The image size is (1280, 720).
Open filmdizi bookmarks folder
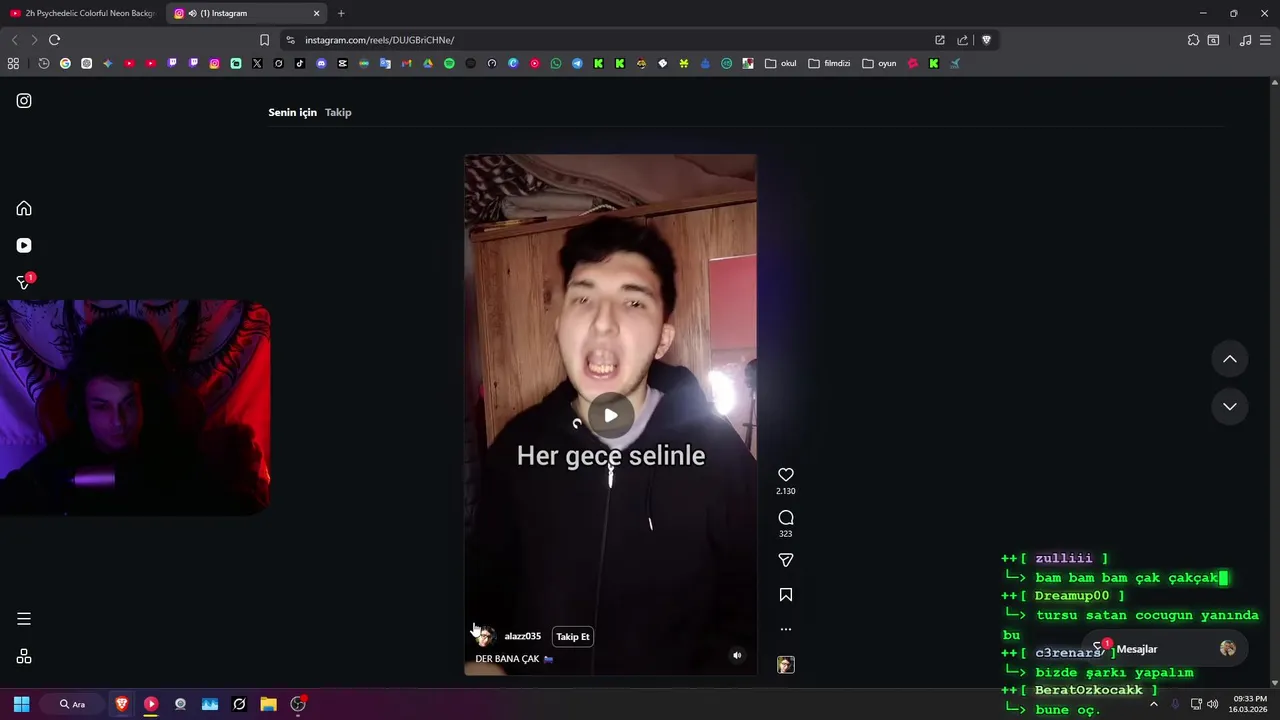829,63
